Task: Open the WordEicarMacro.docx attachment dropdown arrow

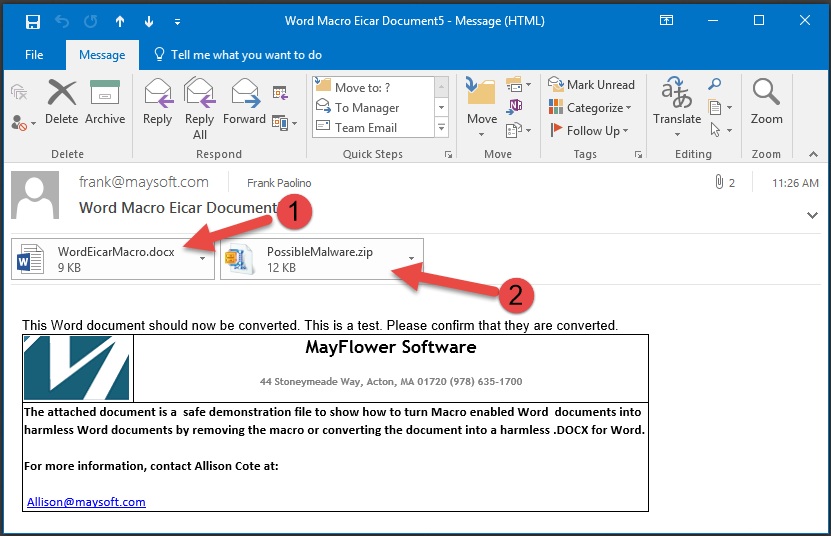Action: 202,259
